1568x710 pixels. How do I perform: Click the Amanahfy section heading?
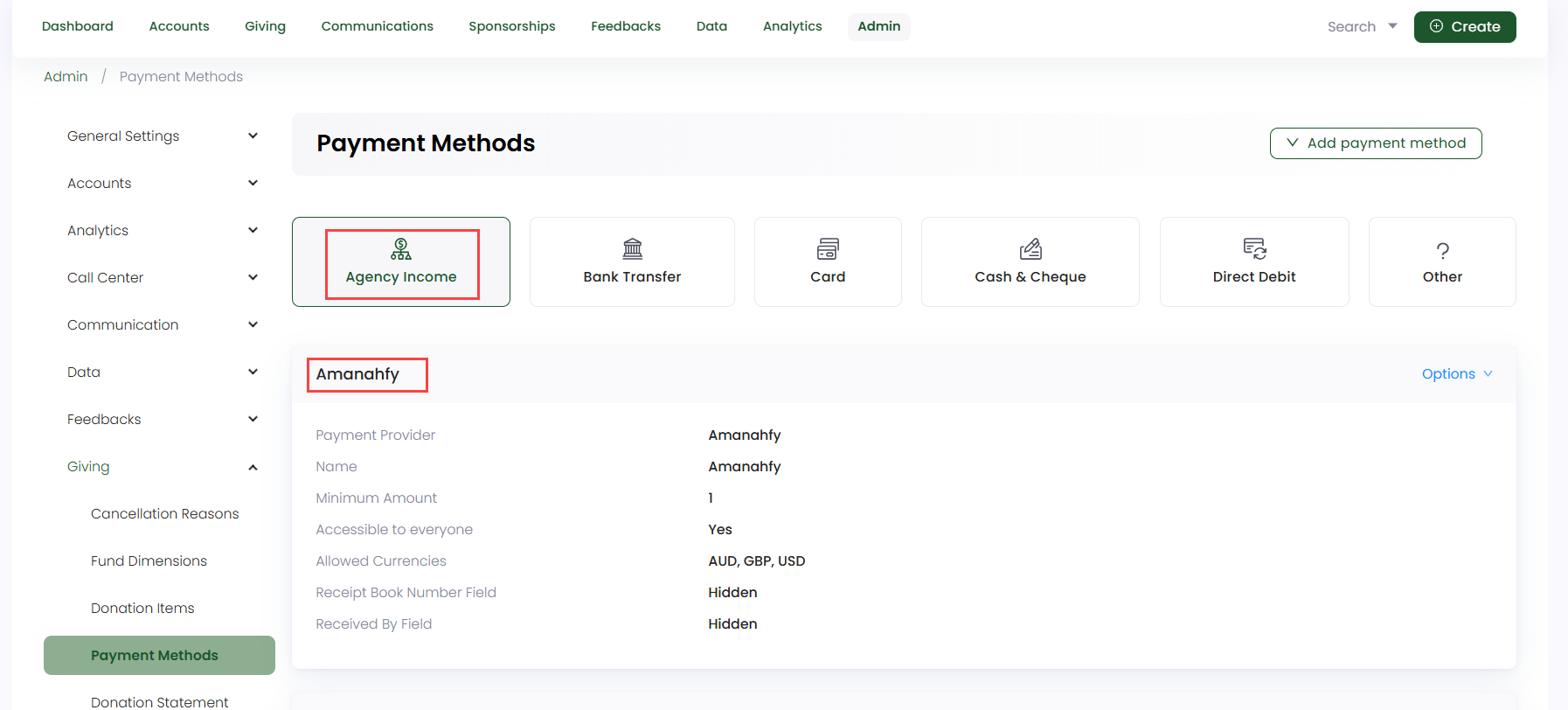[357, 374]
